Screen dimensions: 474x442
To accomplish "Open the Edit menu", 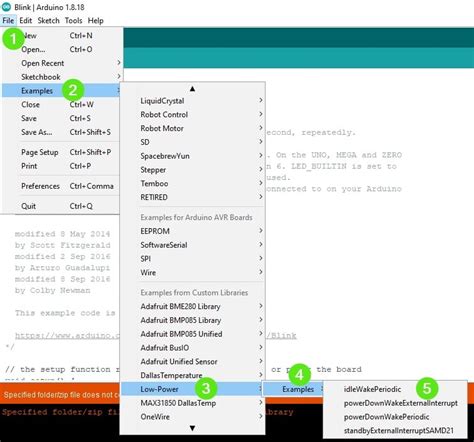I will coord(26,21).
